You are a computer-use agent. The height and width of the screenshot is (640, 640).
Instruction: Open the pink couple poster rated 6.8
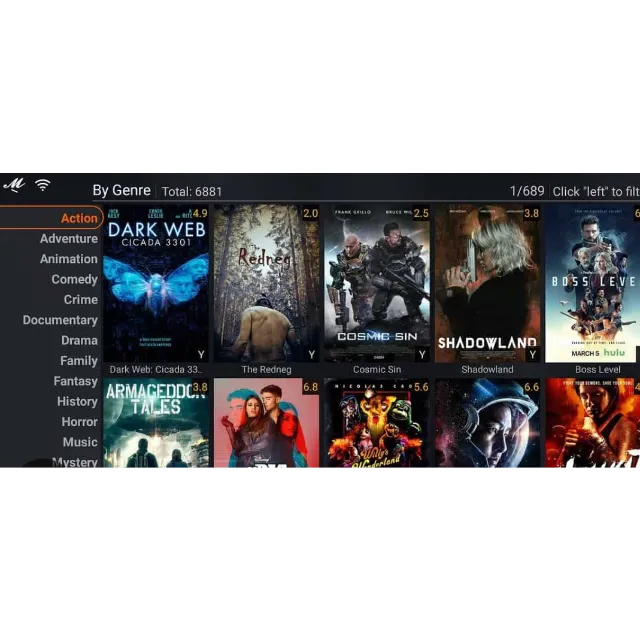267,423
